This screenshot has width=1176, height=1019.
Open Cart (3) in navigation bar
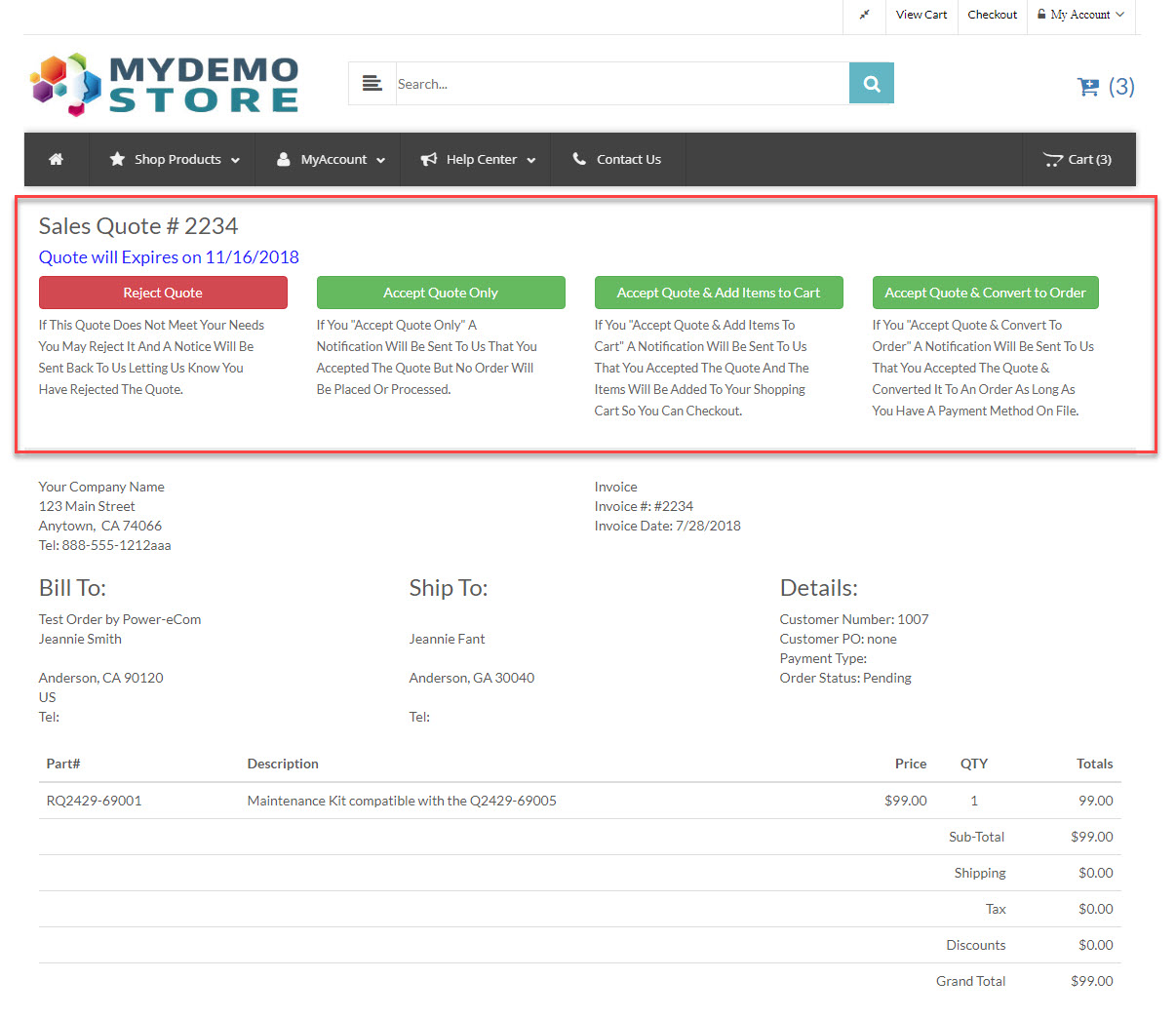(x=1078, y=159)
